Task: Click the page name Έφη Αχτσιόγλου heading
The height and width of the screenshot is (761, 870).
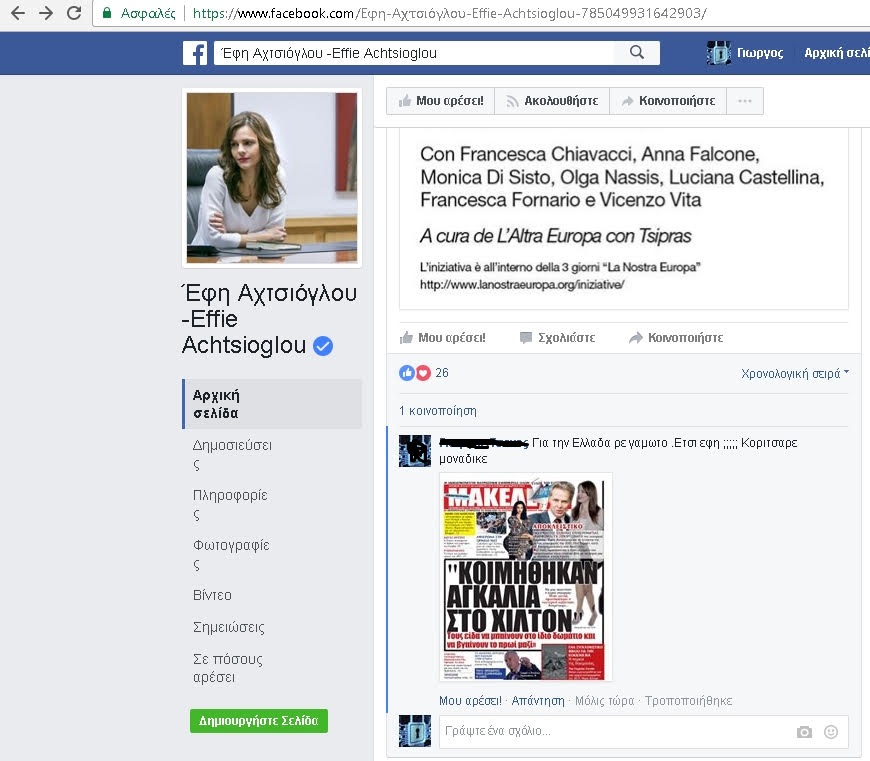Action: pyautogui.click(x=270, y=319)
